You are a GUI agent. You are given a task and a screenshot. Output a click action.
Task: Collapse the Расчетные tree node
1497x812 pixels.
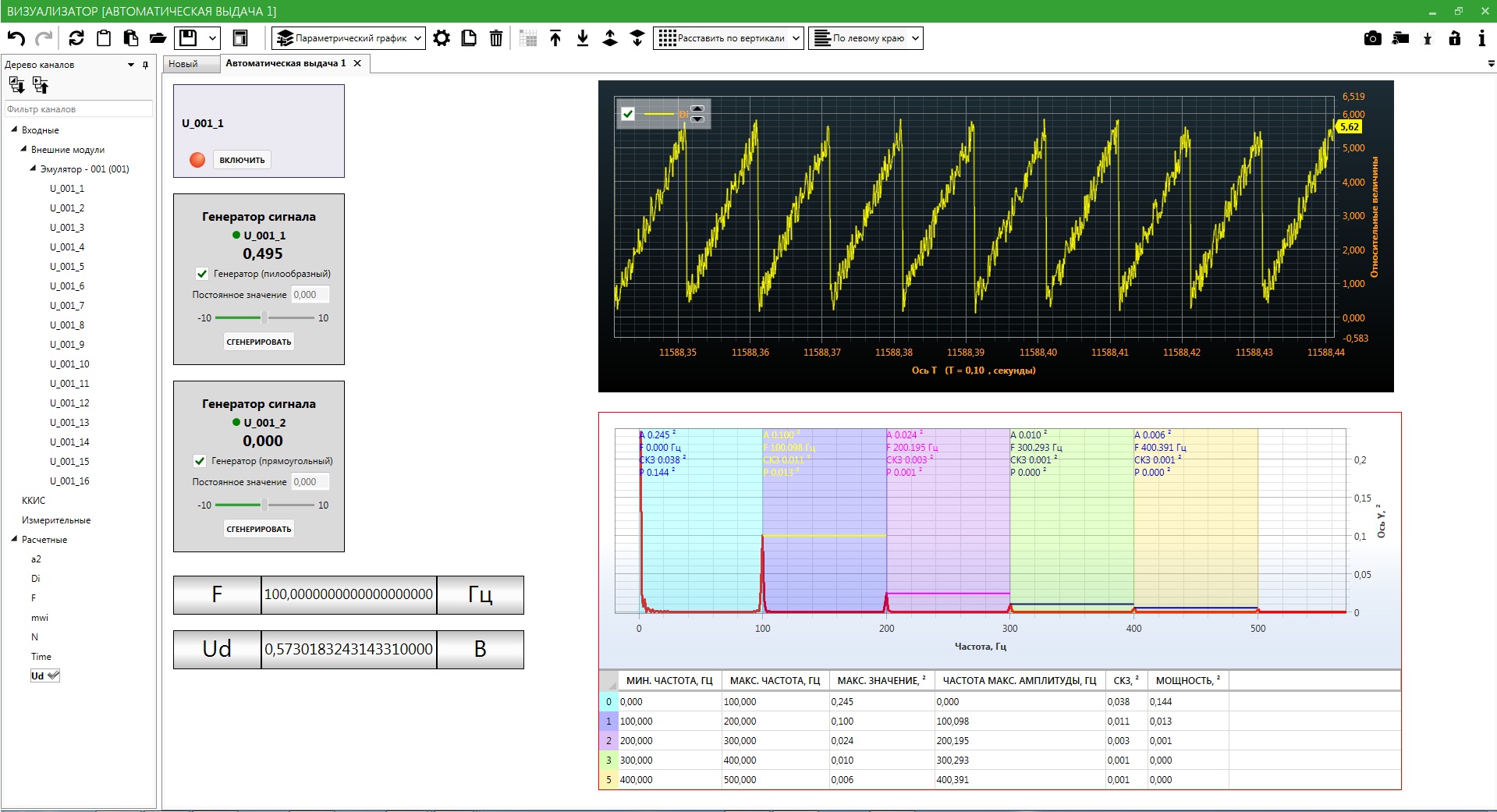pyautogui.click(x=14, y=539)
